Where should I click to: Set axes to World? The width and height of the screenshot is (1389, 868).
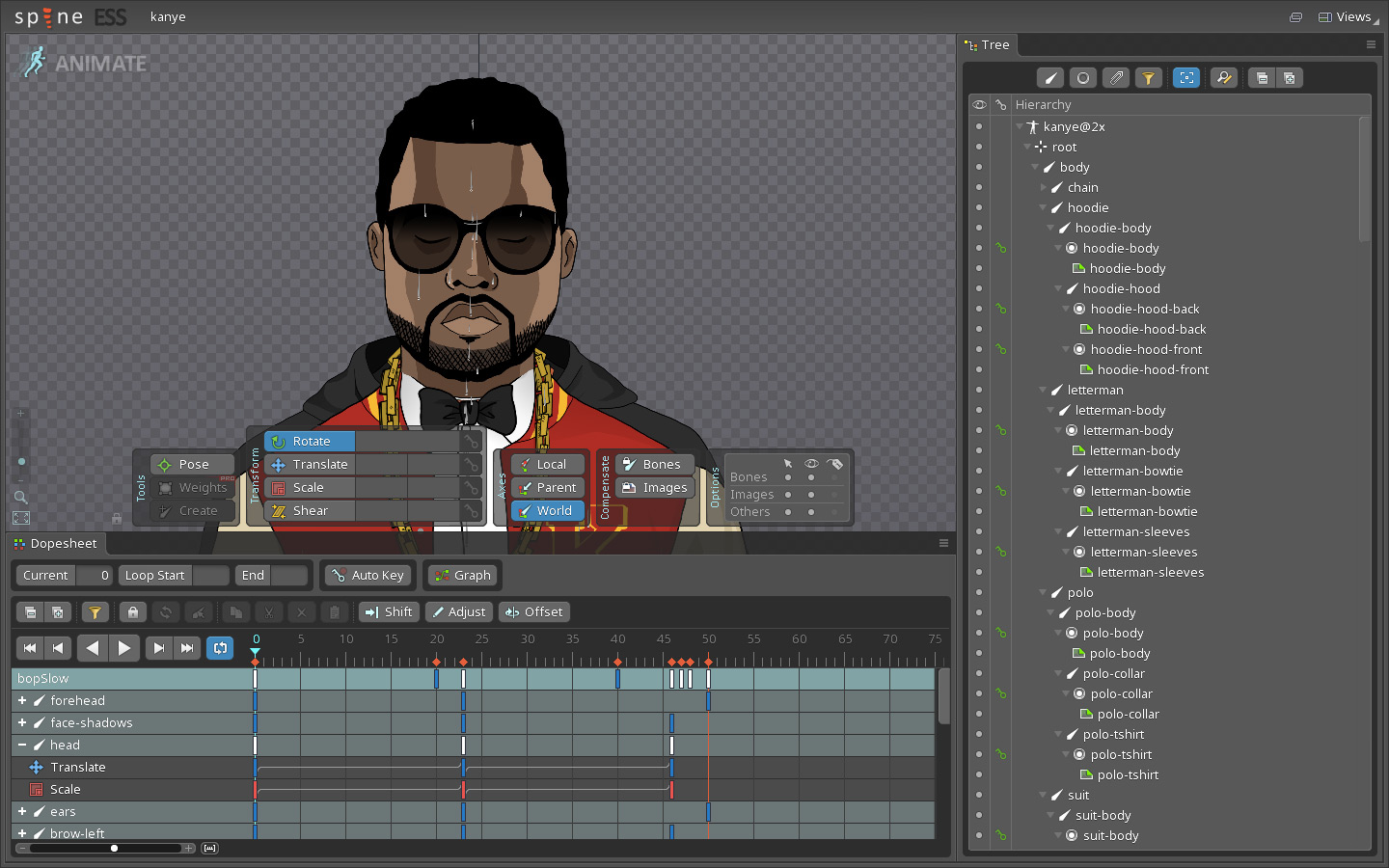click(x=548, y=511)
